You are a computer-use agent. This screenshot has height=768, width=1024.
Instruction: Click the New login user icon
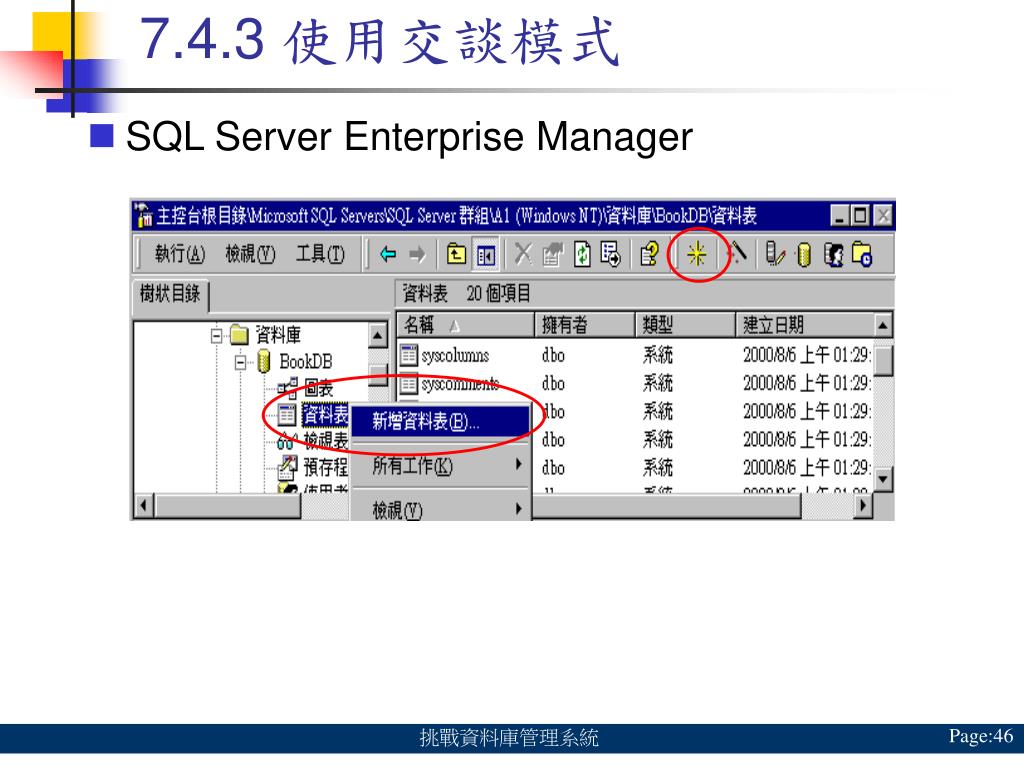tap(833, 255)
